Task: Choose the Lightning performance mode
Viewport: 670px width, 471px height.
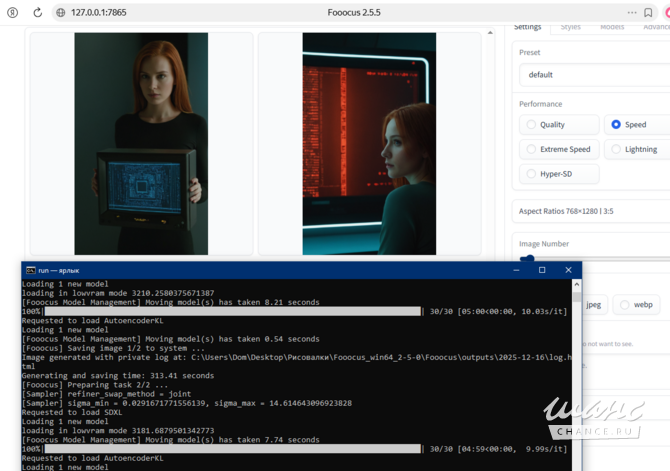Action: click(634, 149)
